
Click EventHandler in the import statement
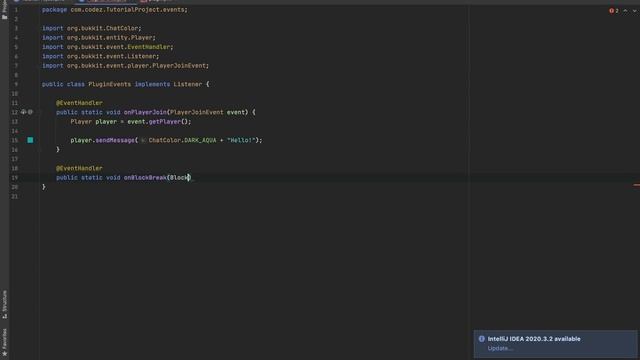(x=149, y=47)
